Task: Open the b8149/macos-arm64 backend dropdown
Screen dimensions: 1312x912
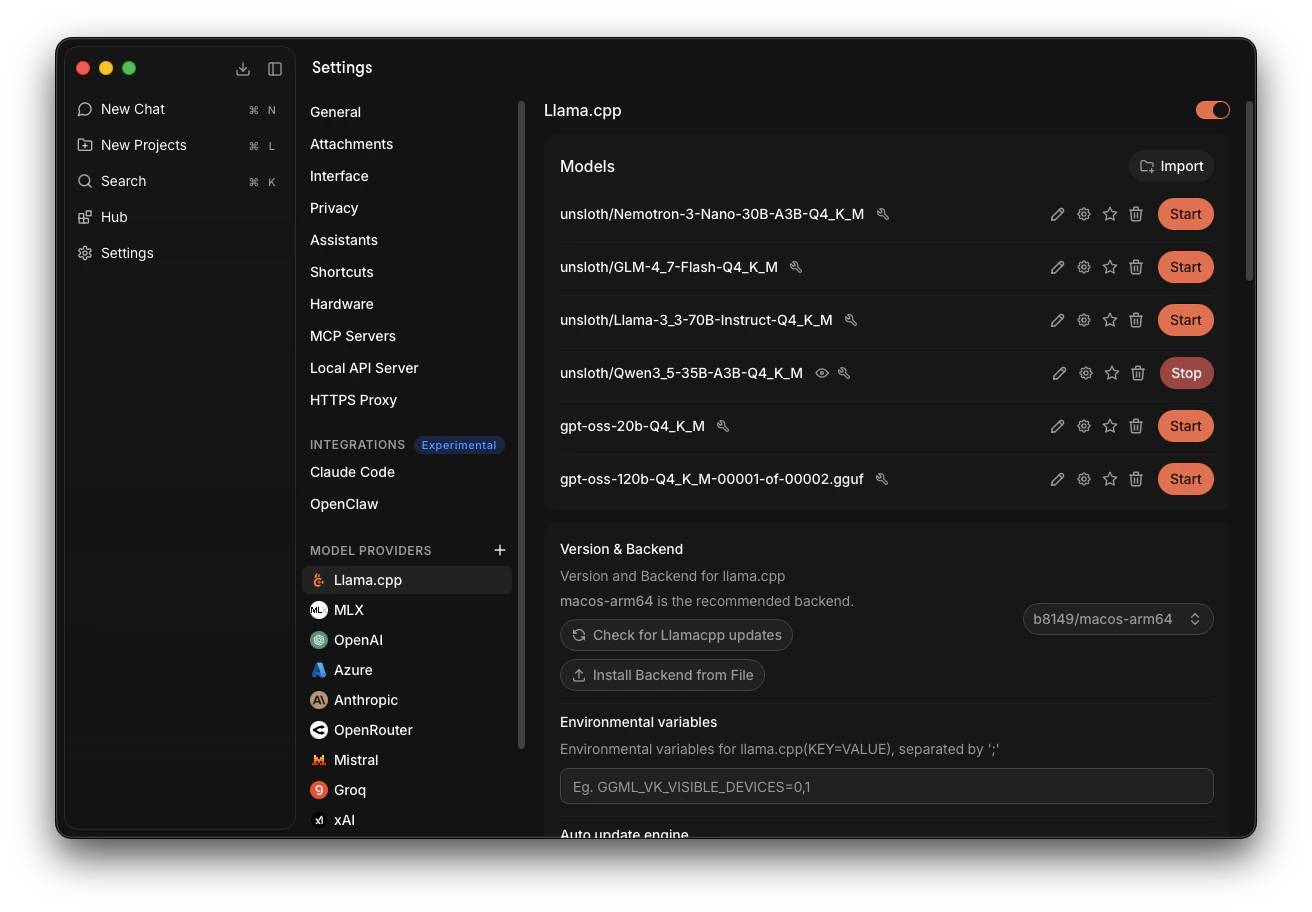Action: (x=1118, y=619)
